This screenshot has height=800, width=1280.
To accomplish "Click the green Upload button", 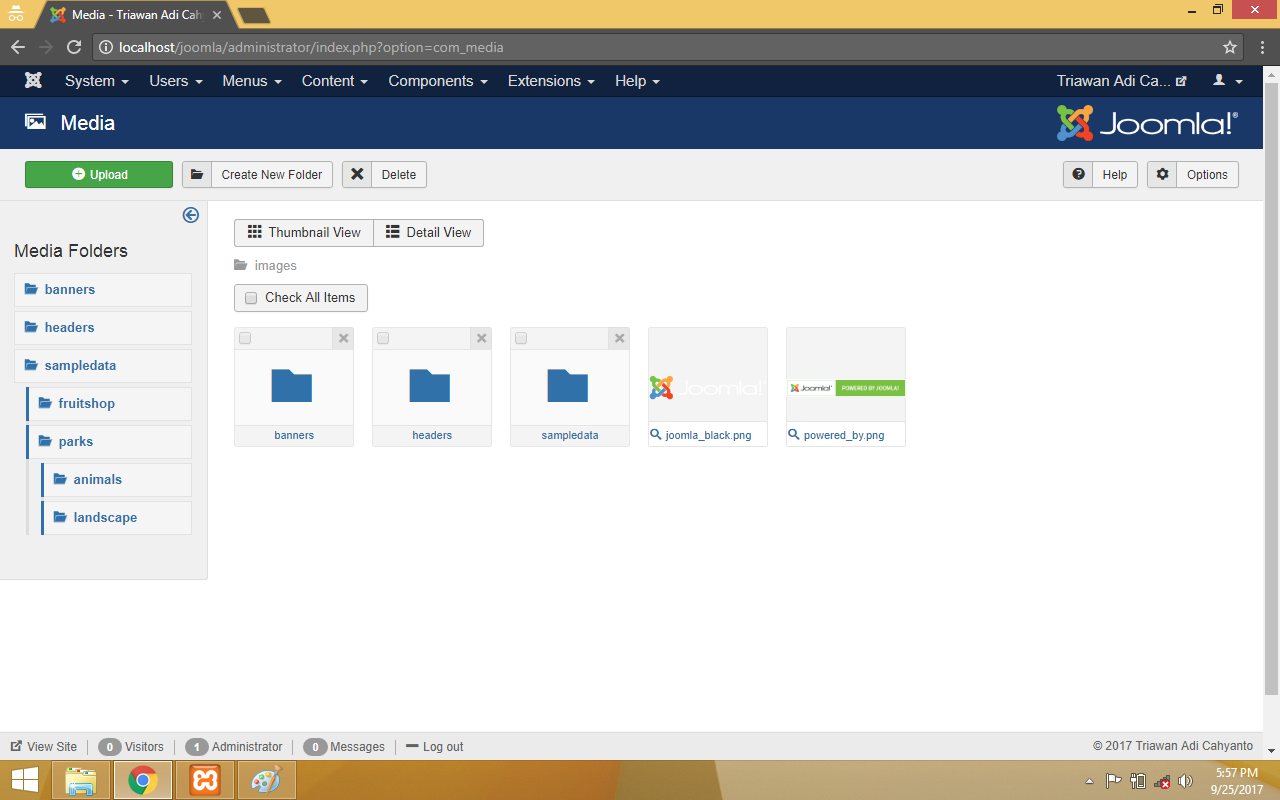I will click(x=99, y=174).
